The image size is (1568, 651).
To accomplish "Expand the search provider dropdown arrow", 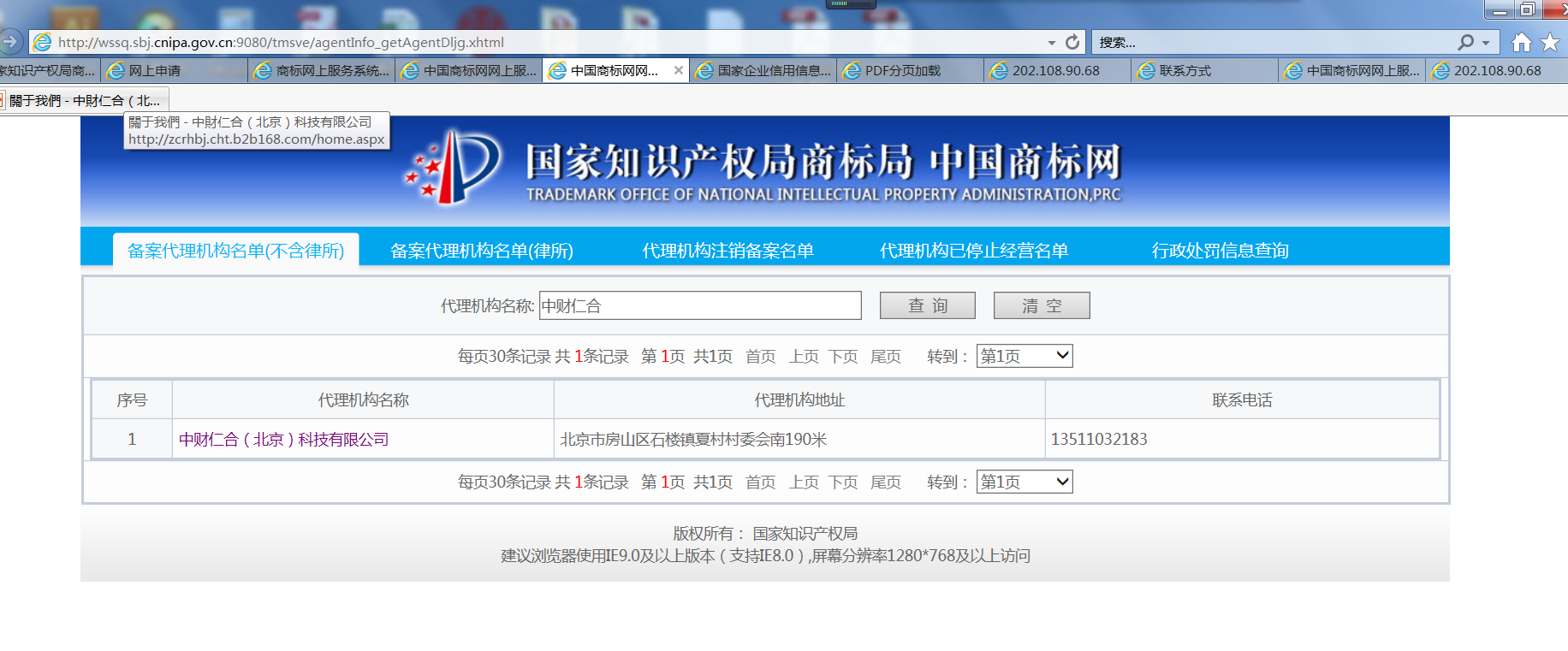I will point(1486,43).
